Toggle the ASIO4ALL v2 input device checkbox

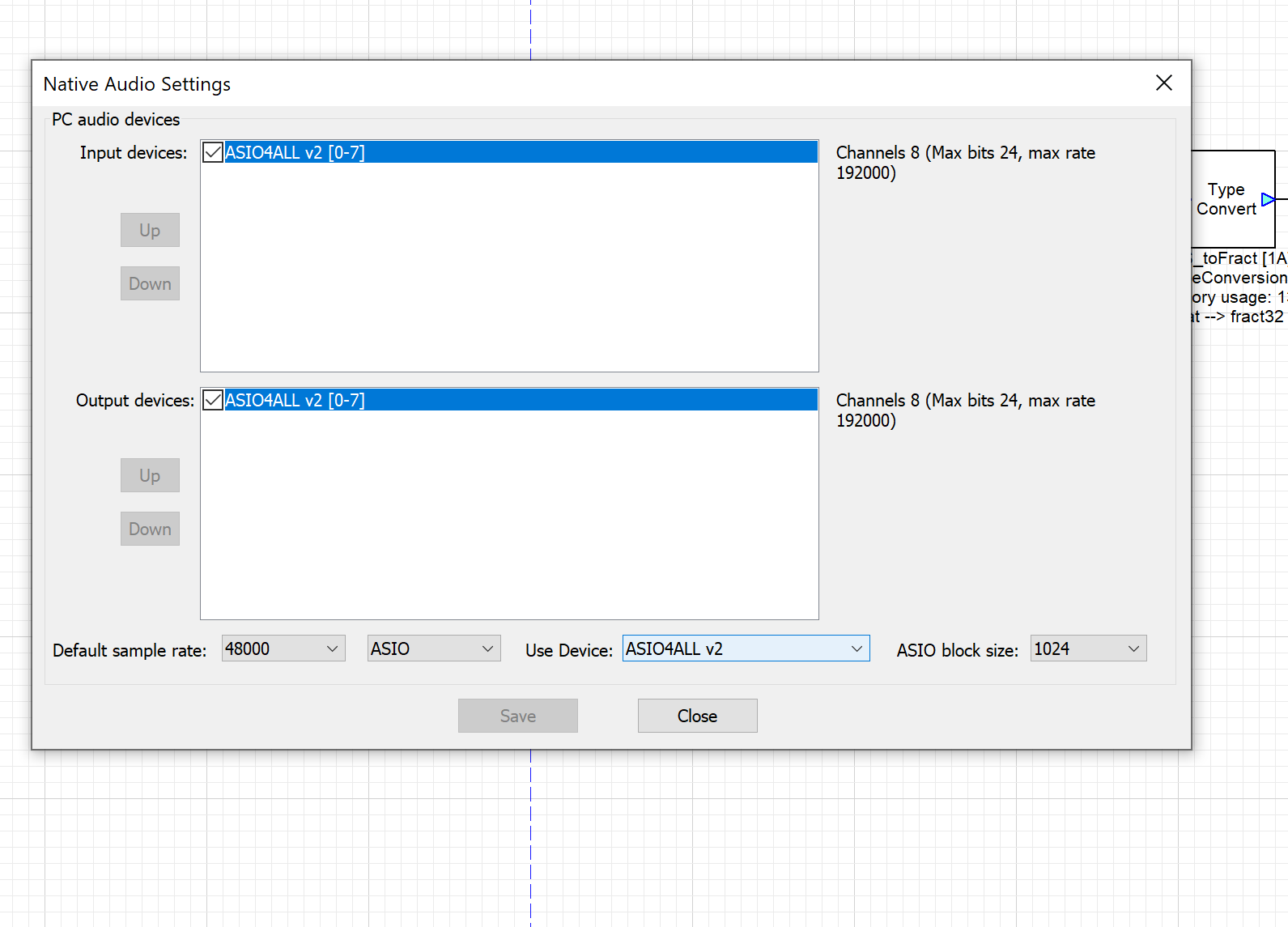coord(213,152)
